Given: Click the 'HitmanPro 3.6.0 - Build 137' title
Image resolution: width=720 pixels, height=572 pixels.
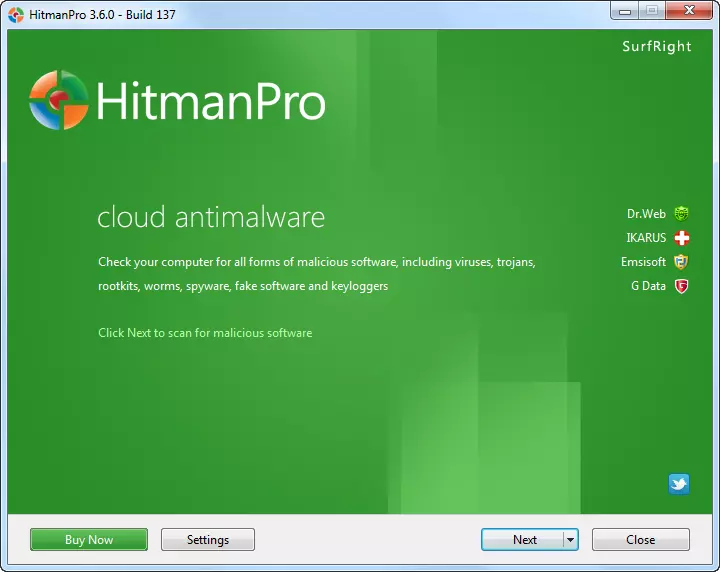Looking at the screenshot, I should [102, 15].
